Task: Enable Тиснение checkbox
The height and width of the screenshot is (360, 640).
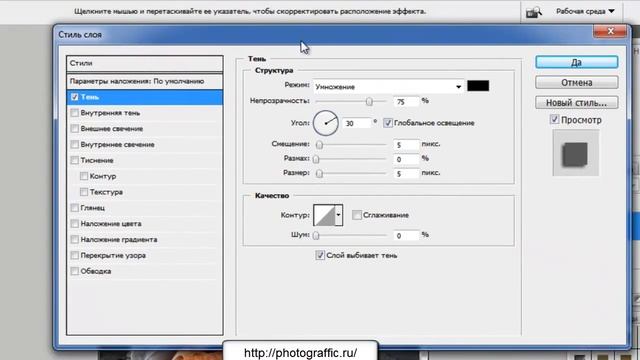Action: pyautogui.click(x=74, y=160)
